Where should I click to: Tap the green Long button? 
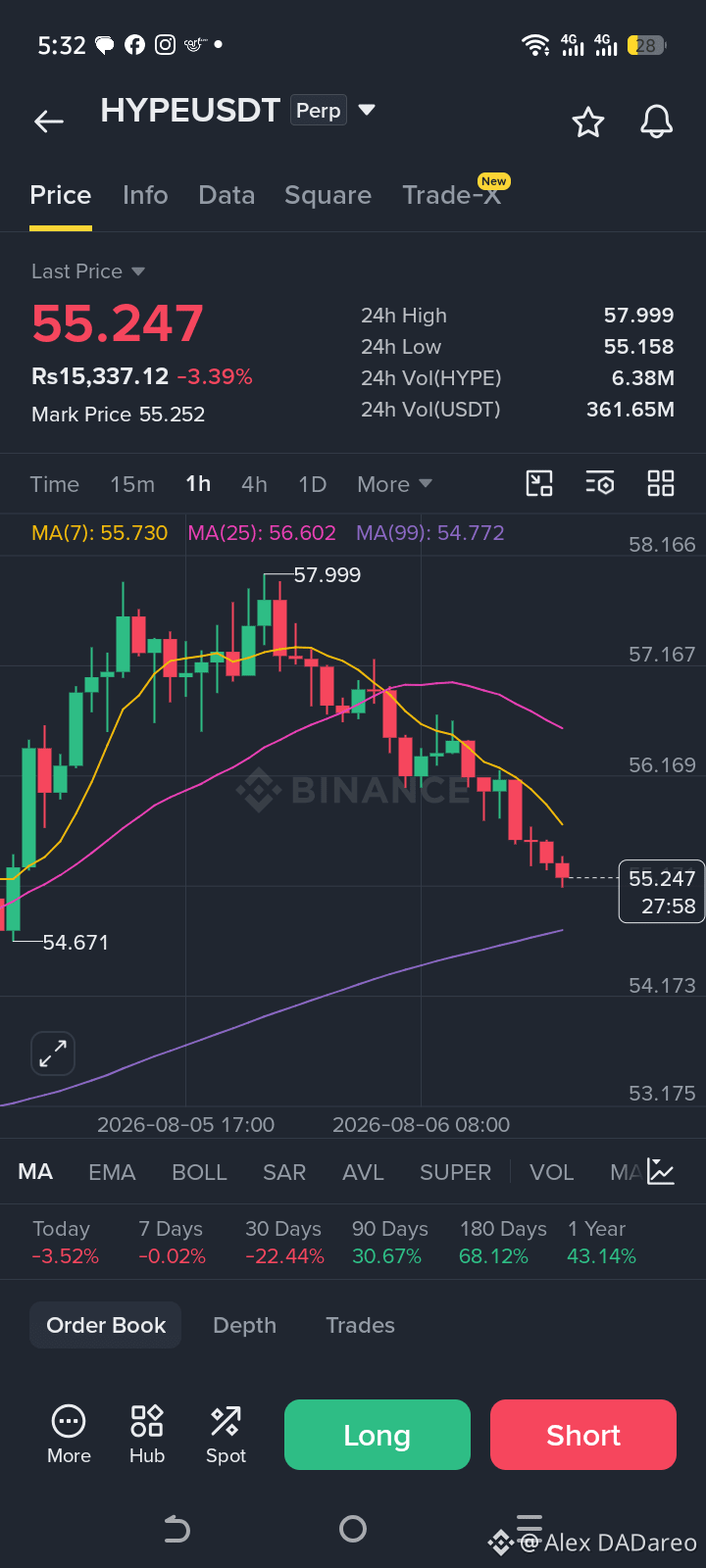[x=378, y=1435]
